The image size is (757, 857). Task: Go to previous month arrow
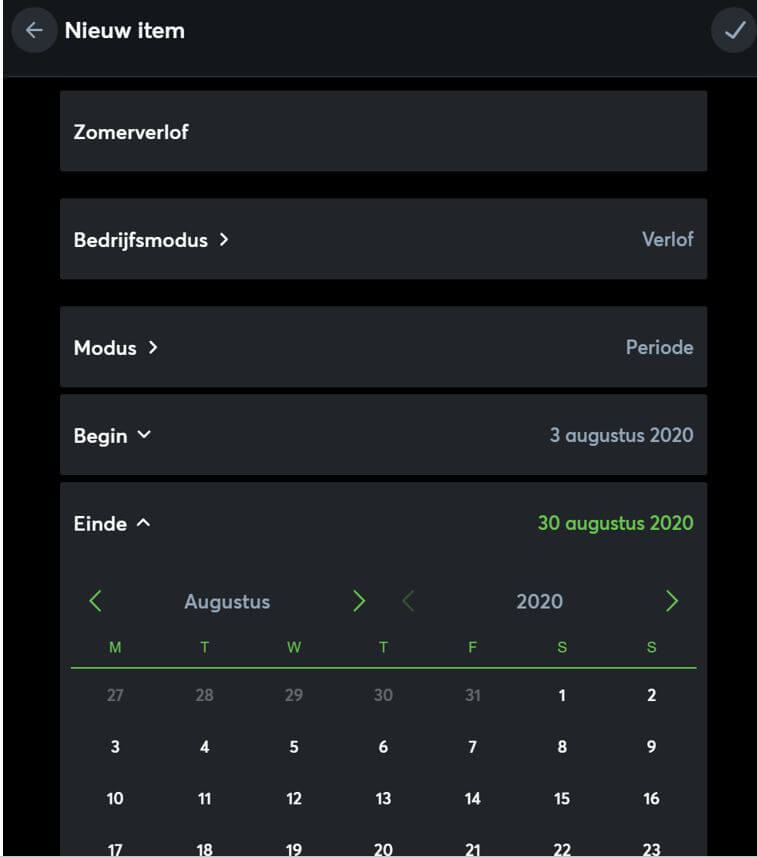(x=96, y=601)
